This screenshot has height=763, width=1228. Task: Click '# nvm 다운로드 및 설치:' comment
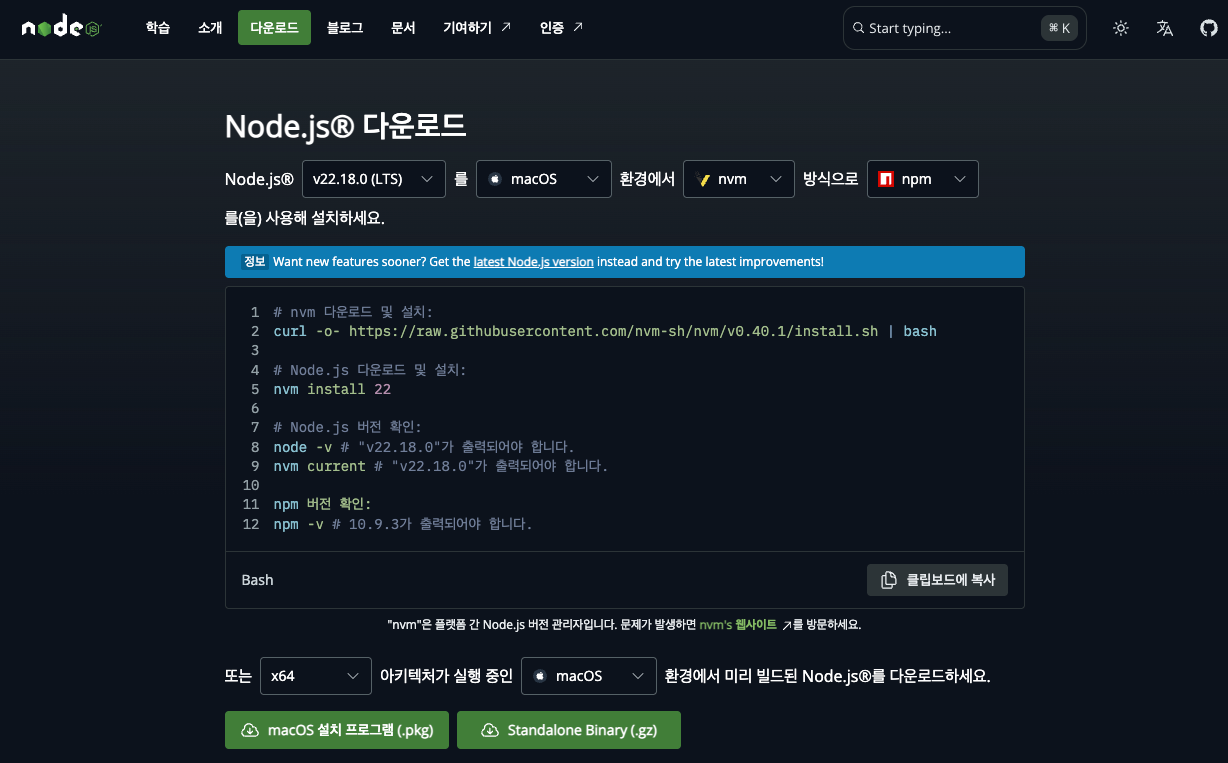click(353, 312)
